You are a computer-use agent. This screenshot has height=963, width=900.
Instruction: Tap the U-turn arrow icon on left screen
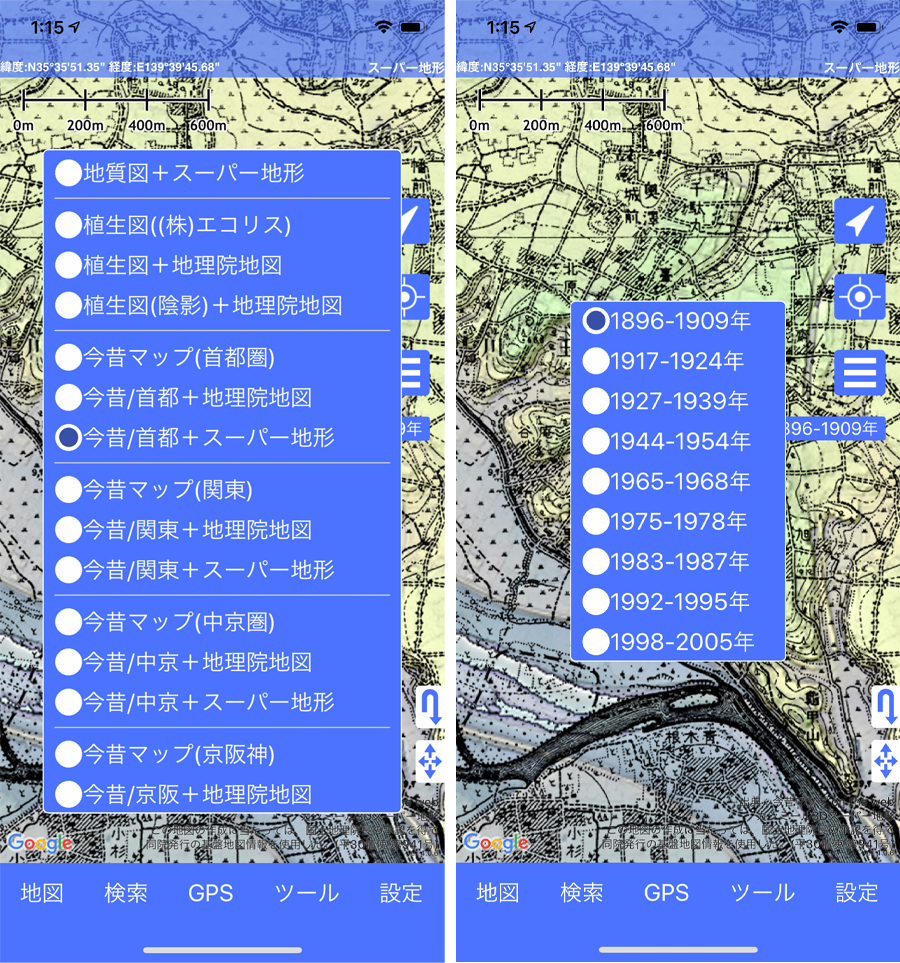click(431, 707)
